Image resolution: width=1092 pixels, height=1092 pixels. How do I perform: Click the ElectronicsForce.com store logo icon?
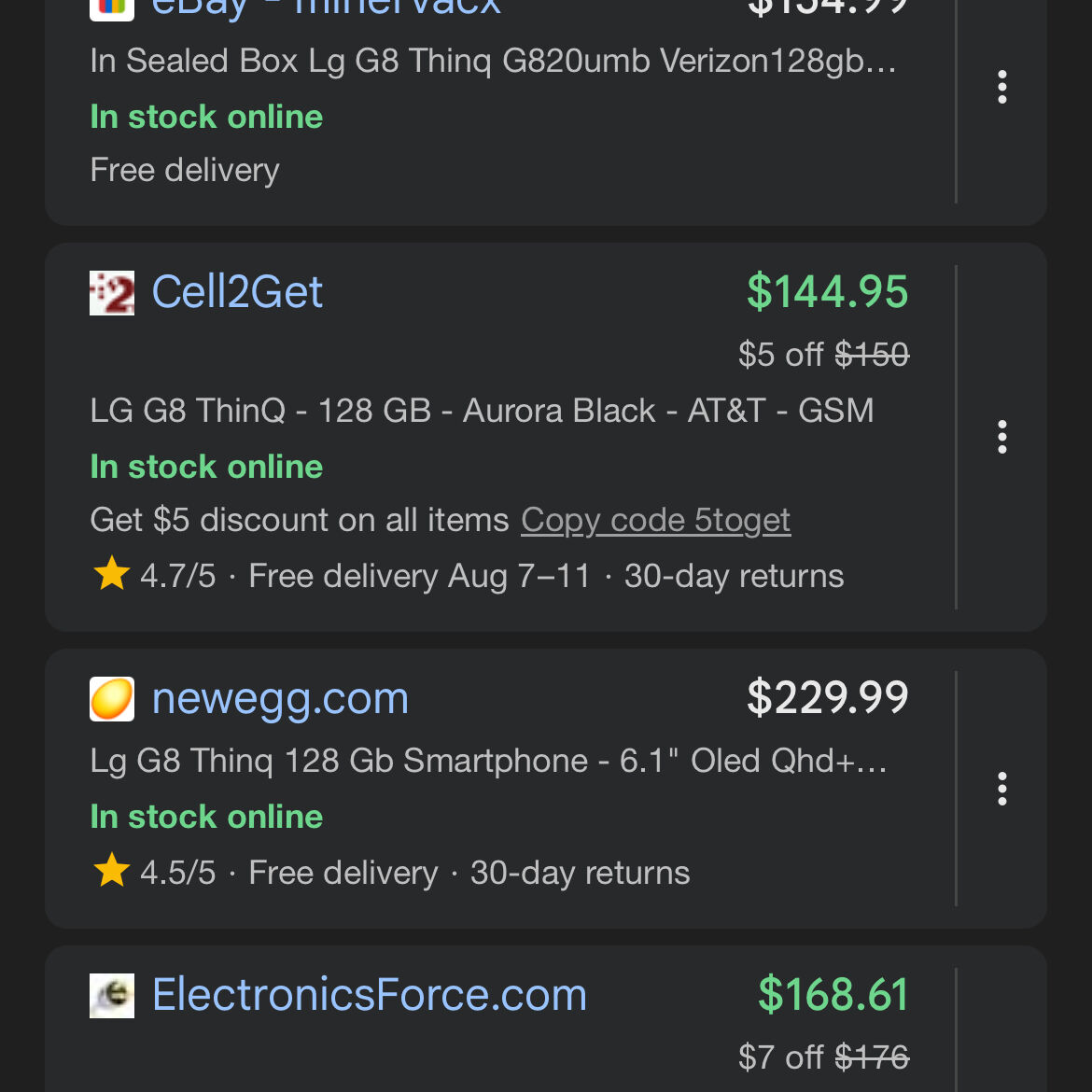(112, 996)
